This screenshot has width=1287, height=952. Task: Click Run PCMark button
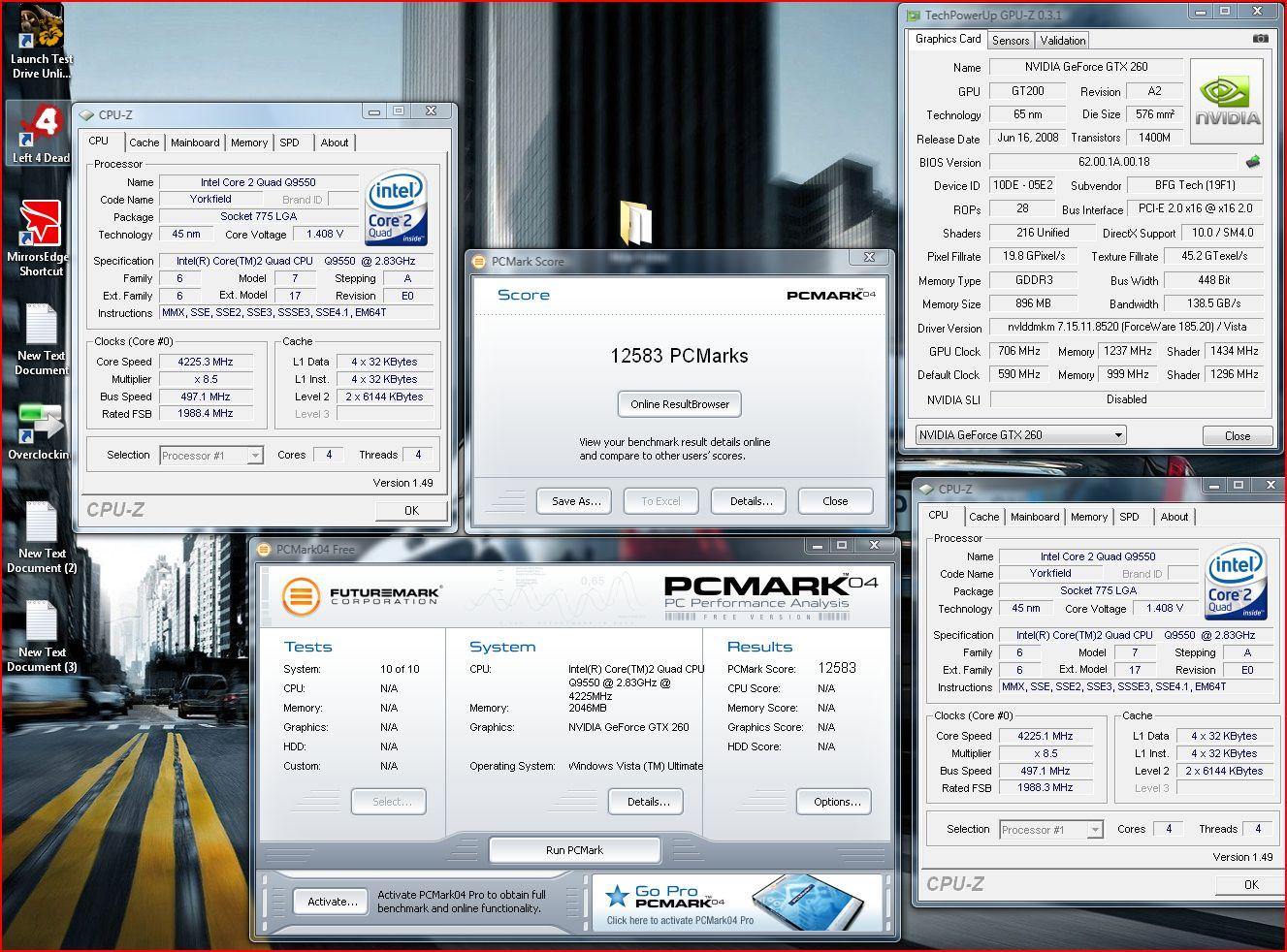coord(574,850)
